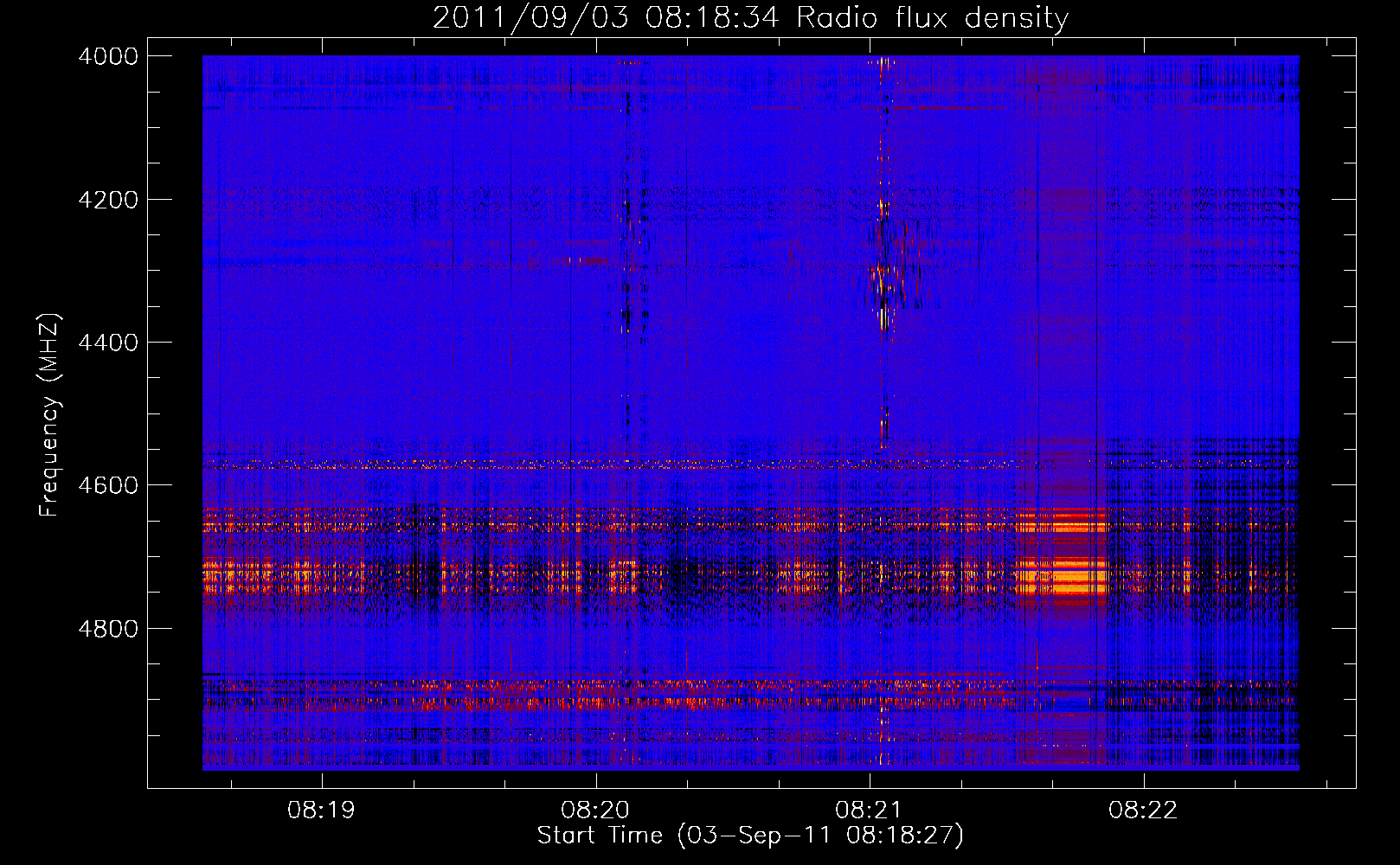Click the 4200 frequency axis label
This screenshot has height=865, width=1400.
(x=108, y=200)
